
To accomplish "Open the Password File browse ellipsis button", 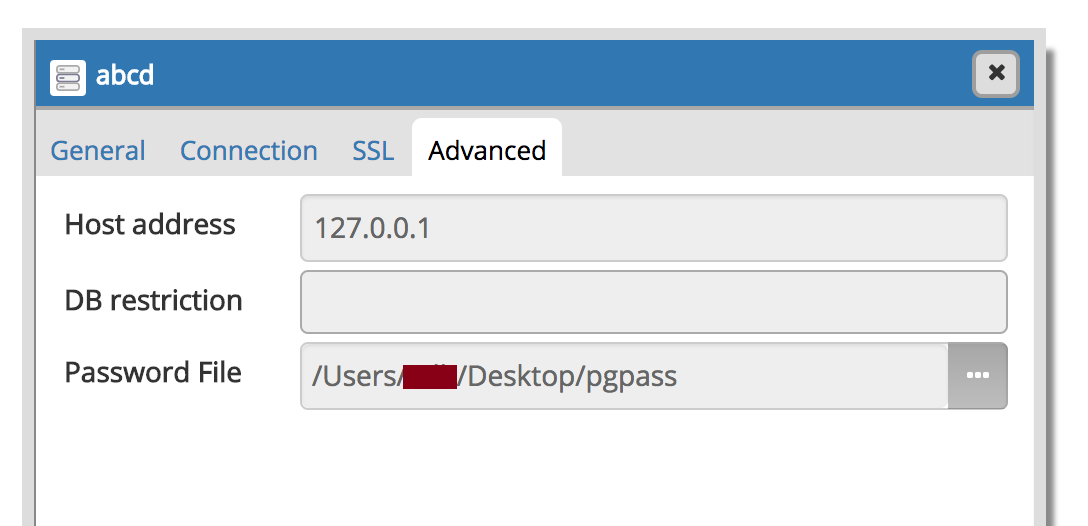I will point(977,376).
